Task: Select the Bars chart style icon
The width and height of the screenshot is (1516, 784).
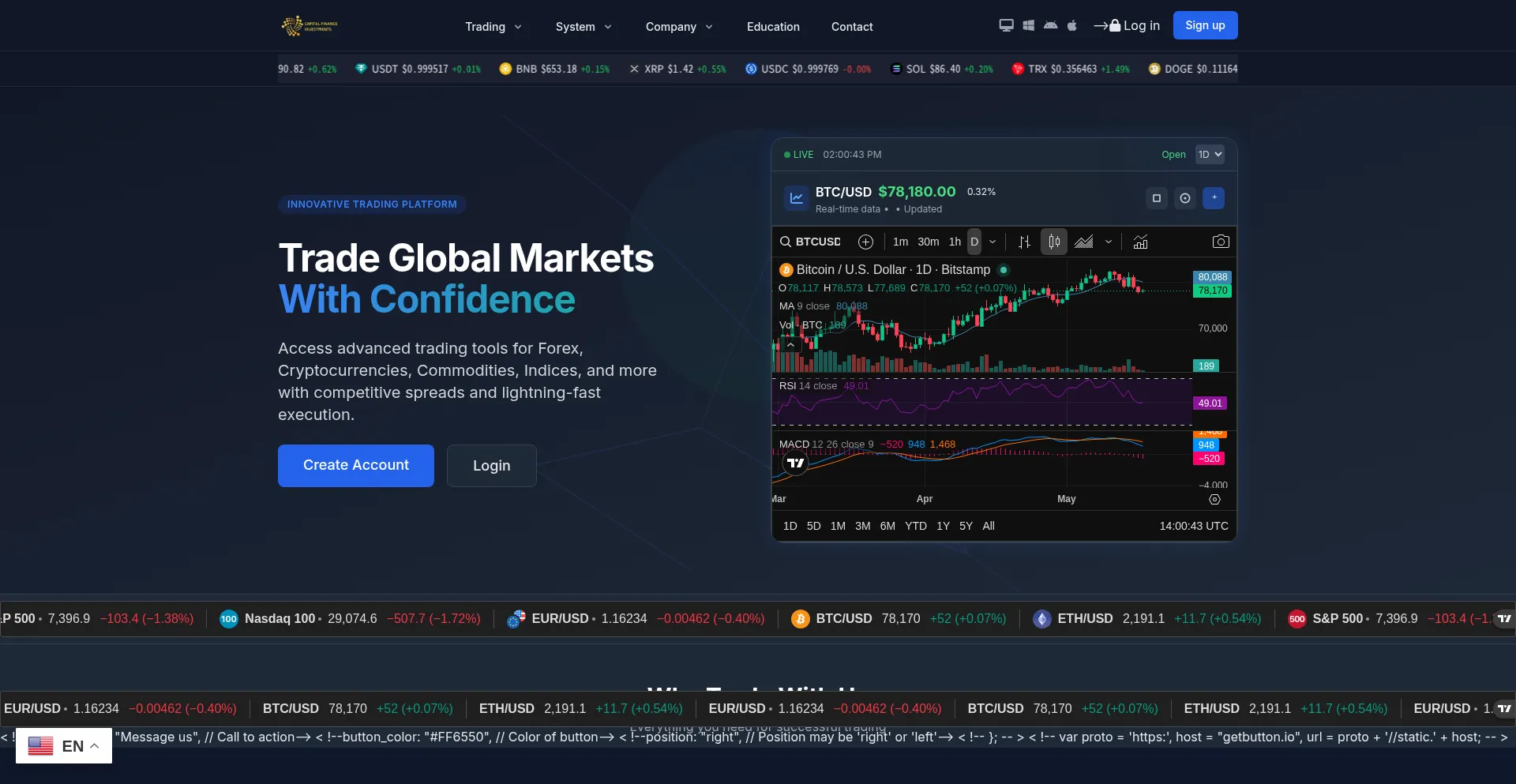Action: tap(1024, 242)
